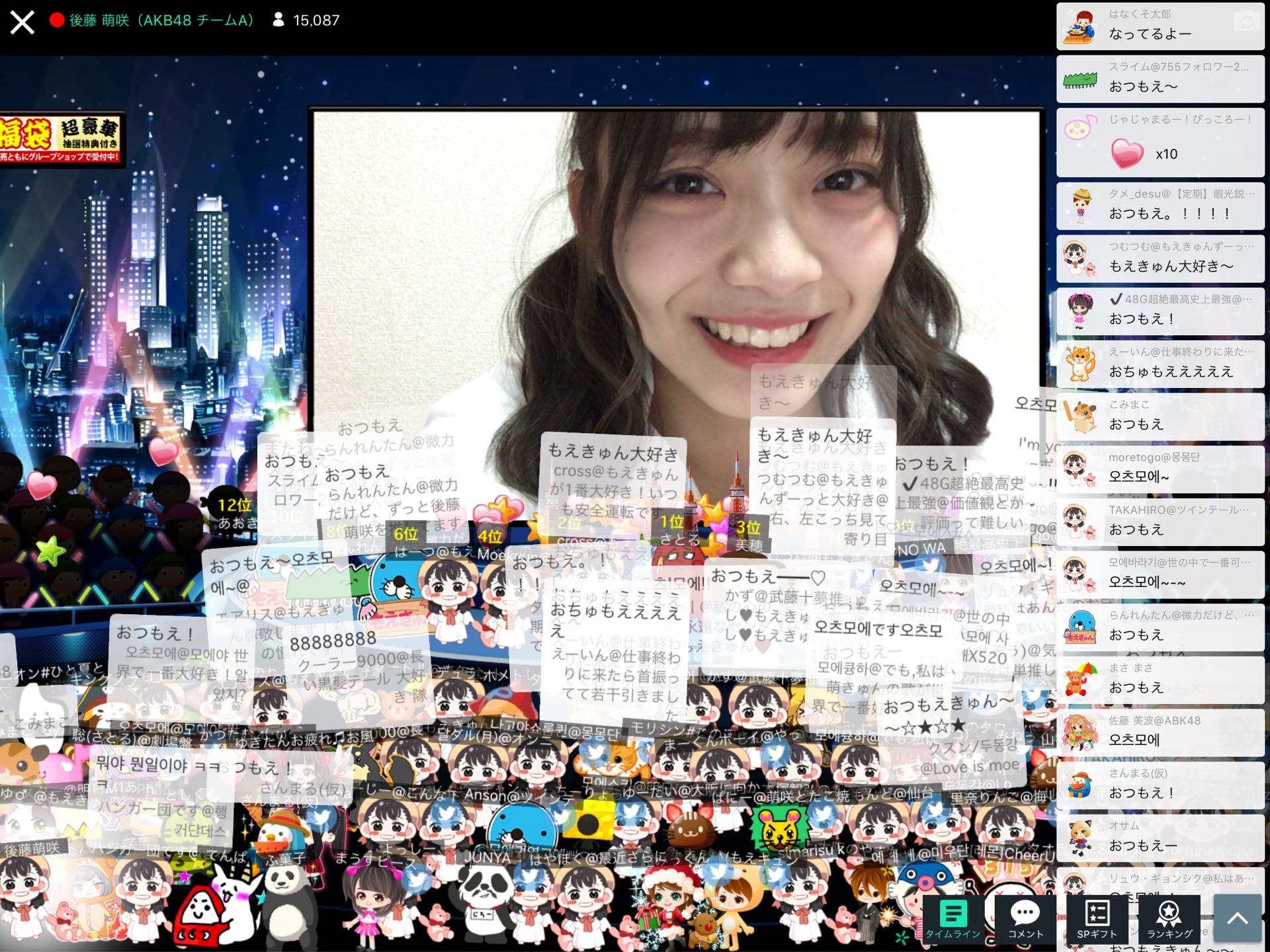
Task: Open the コメント comment tab
Action: [1025, 920]
